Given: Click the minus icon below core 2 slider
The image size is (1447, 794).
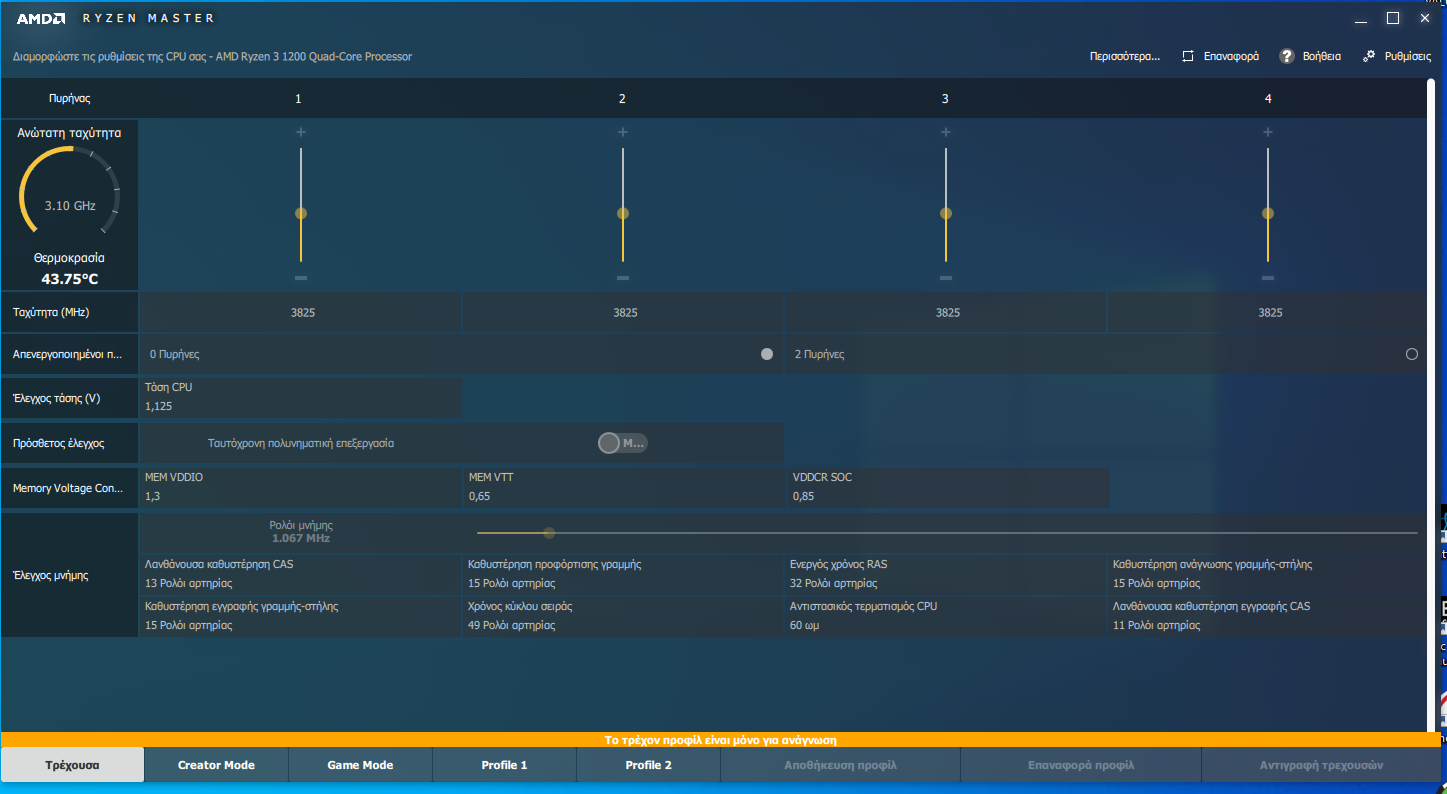Looking at the screenshot, I should click(x=622, y=278).
